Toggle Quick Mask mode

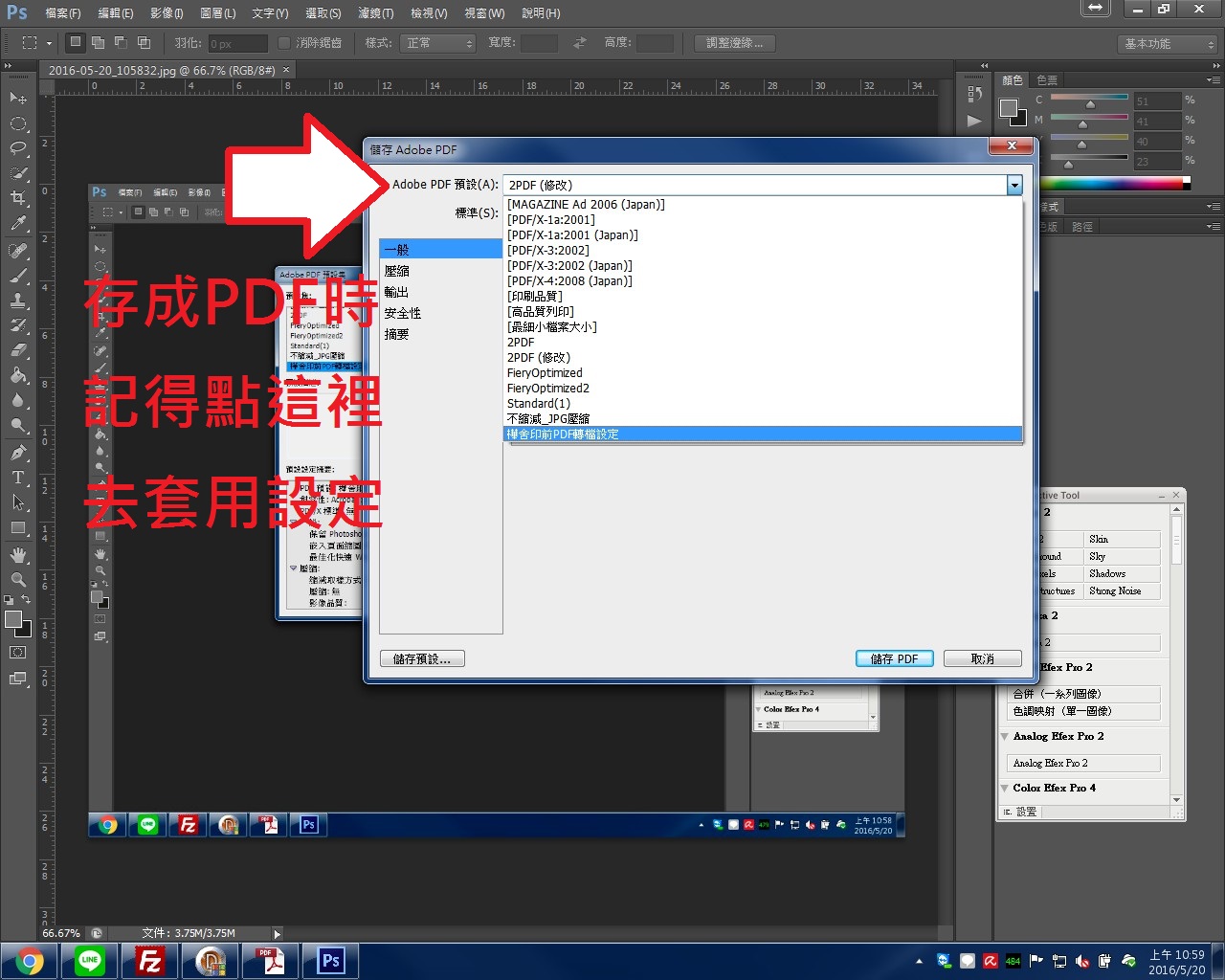(18, 653)
